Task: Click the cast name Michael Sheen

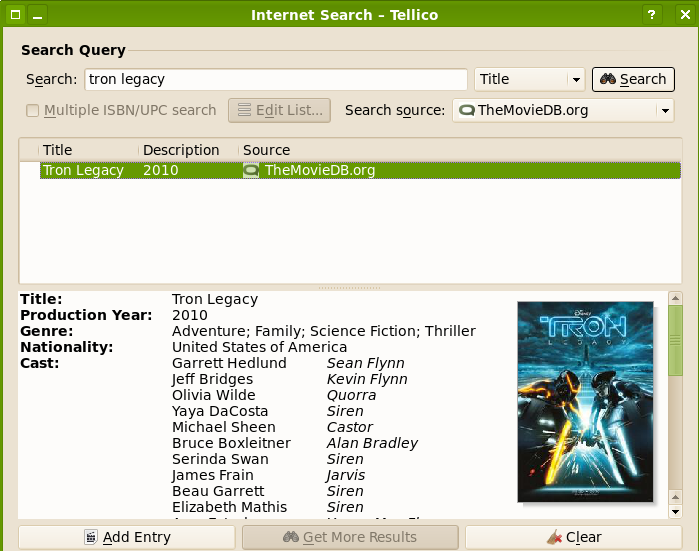Action: click(x=224, y=427)
